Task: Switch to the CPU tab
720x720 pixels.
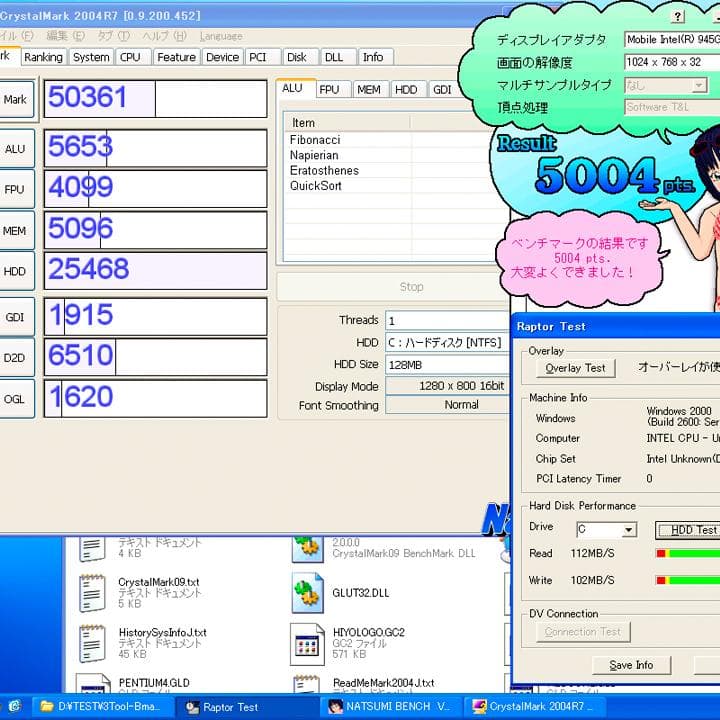Action: point(133,57)
